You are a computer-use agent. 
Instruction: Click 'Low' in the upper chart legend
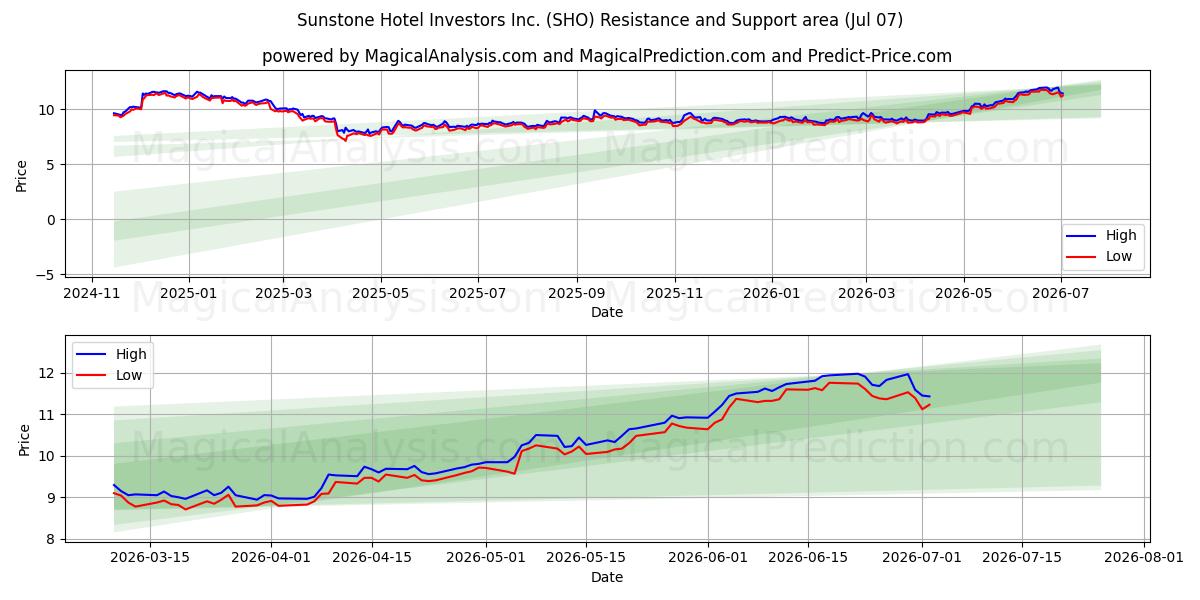coord(1119,256)
